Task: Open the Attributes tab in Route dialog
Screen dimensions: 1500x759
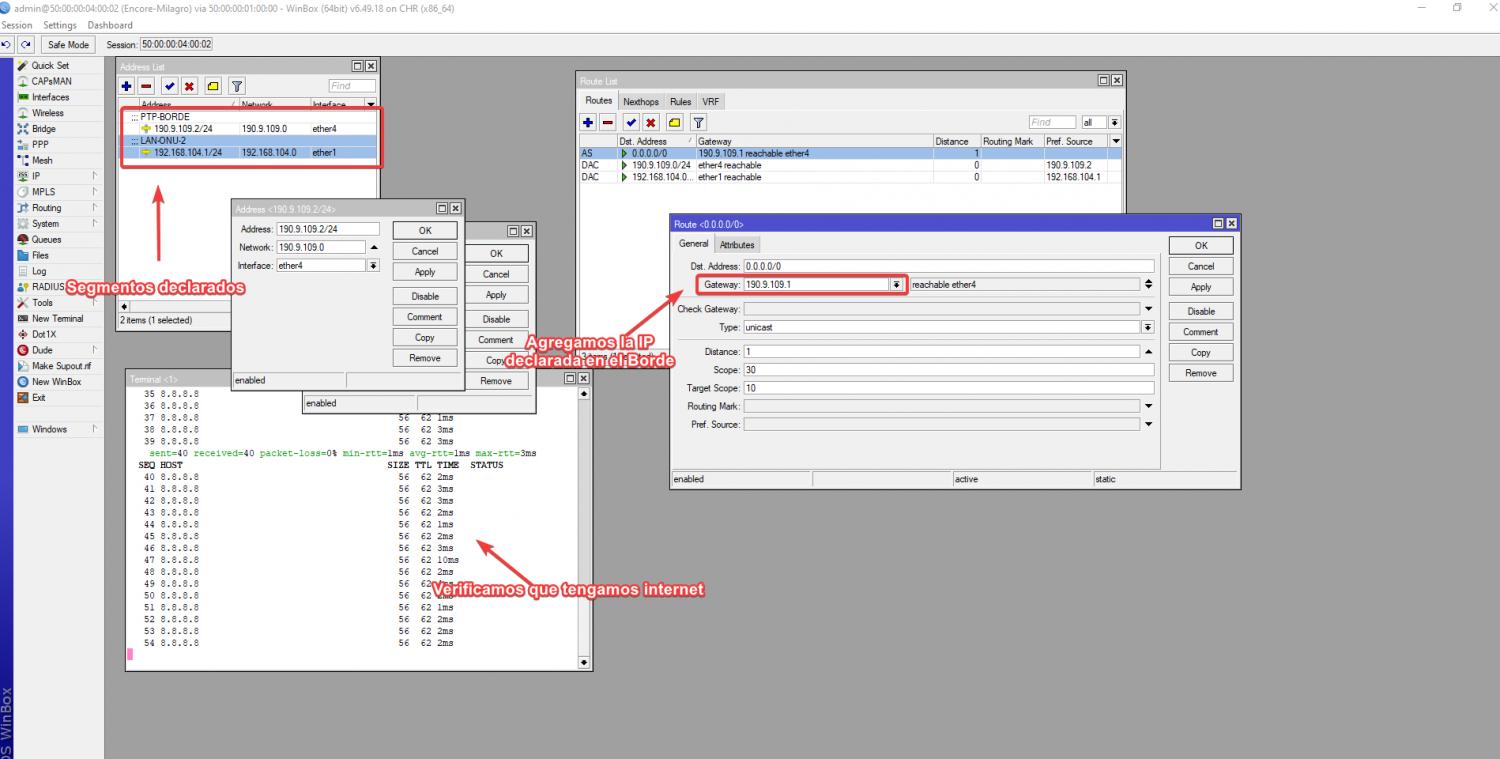Action: click(x=738, y=245)
